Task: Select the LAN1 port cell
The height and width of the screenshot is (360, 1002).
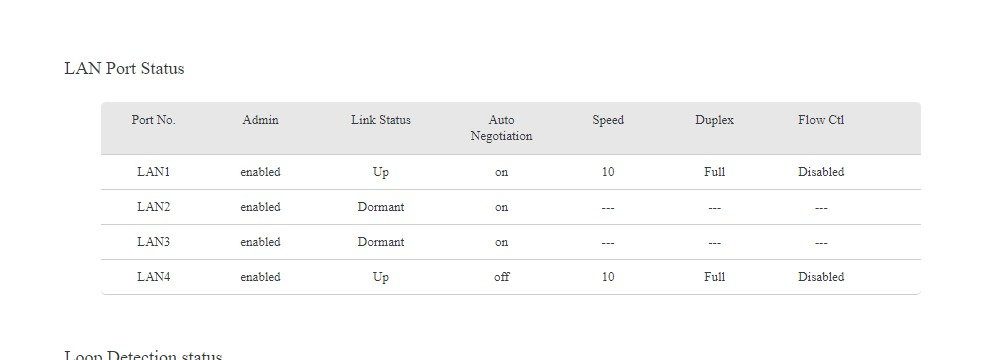Action: tap(153, 172)
